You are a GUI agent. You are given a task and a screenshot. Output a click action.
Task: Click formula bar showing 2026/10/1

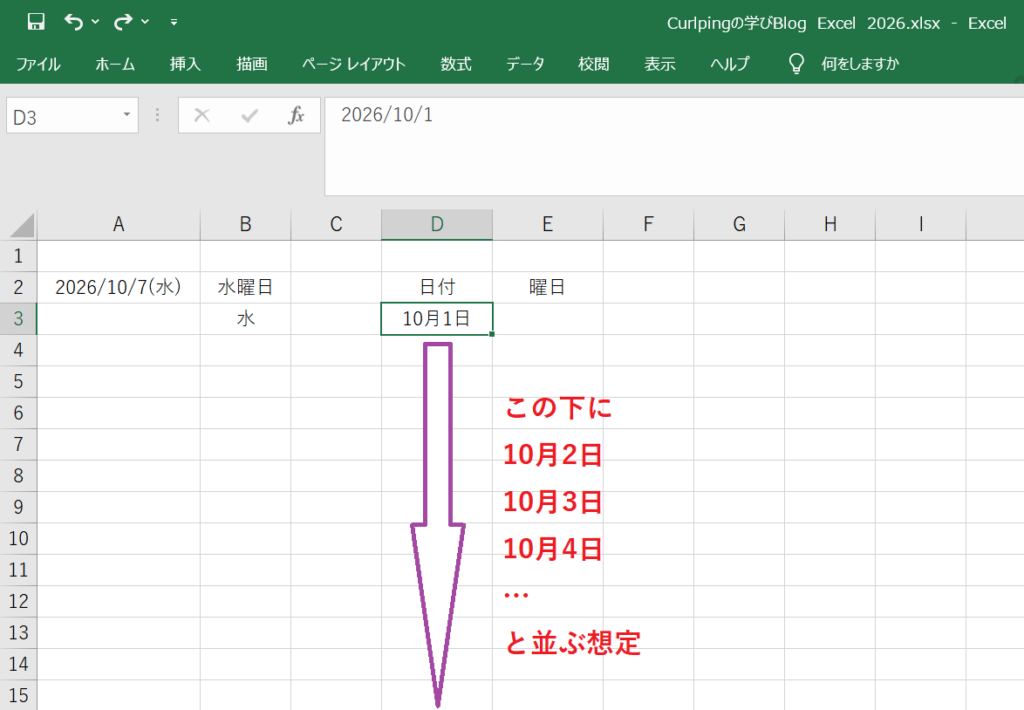tap(674, 146)
